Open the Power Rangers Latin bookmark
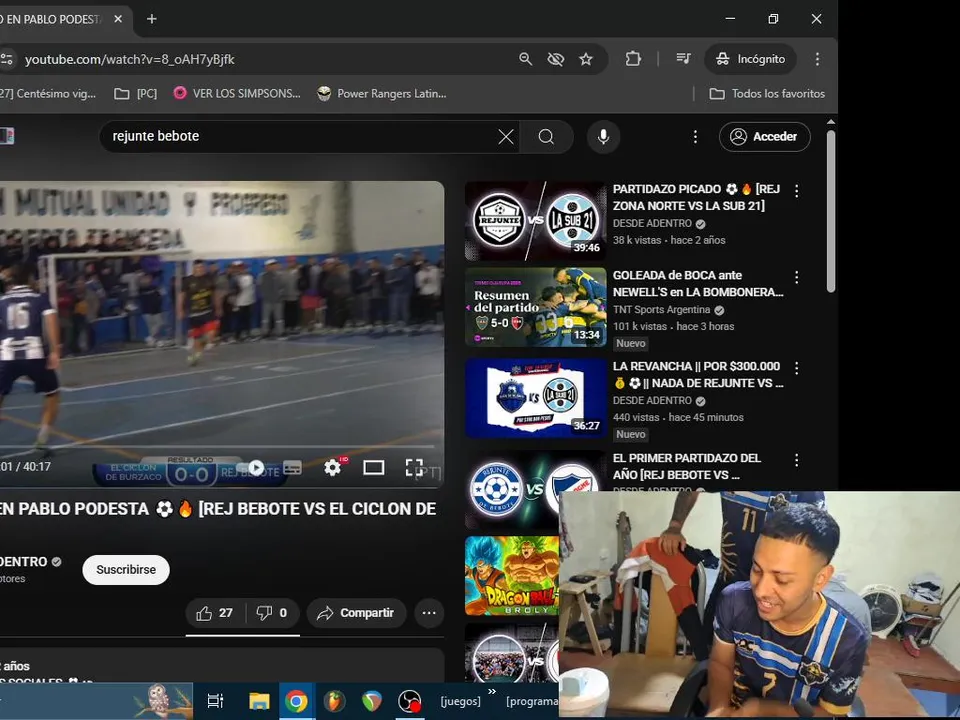The image size is (960, 720). 382,94
